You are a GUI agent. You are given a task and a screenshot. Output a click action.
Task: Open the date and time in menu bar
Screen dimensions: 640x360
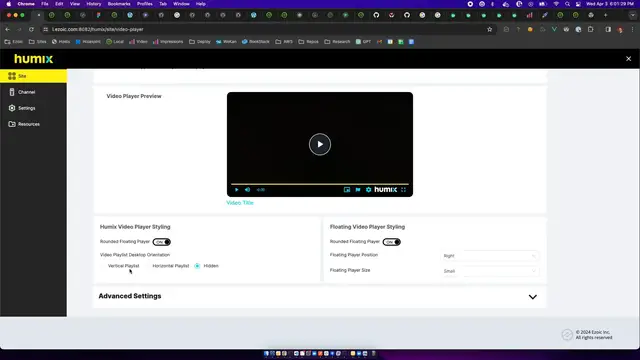click(610, 4)
